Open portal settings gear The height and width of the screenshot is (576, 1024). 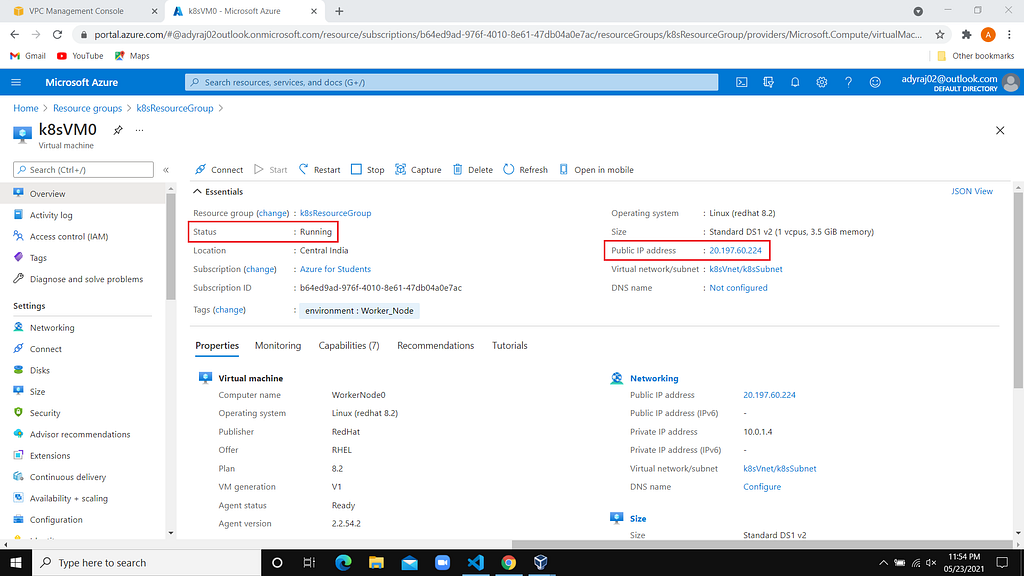click(822, 82)
